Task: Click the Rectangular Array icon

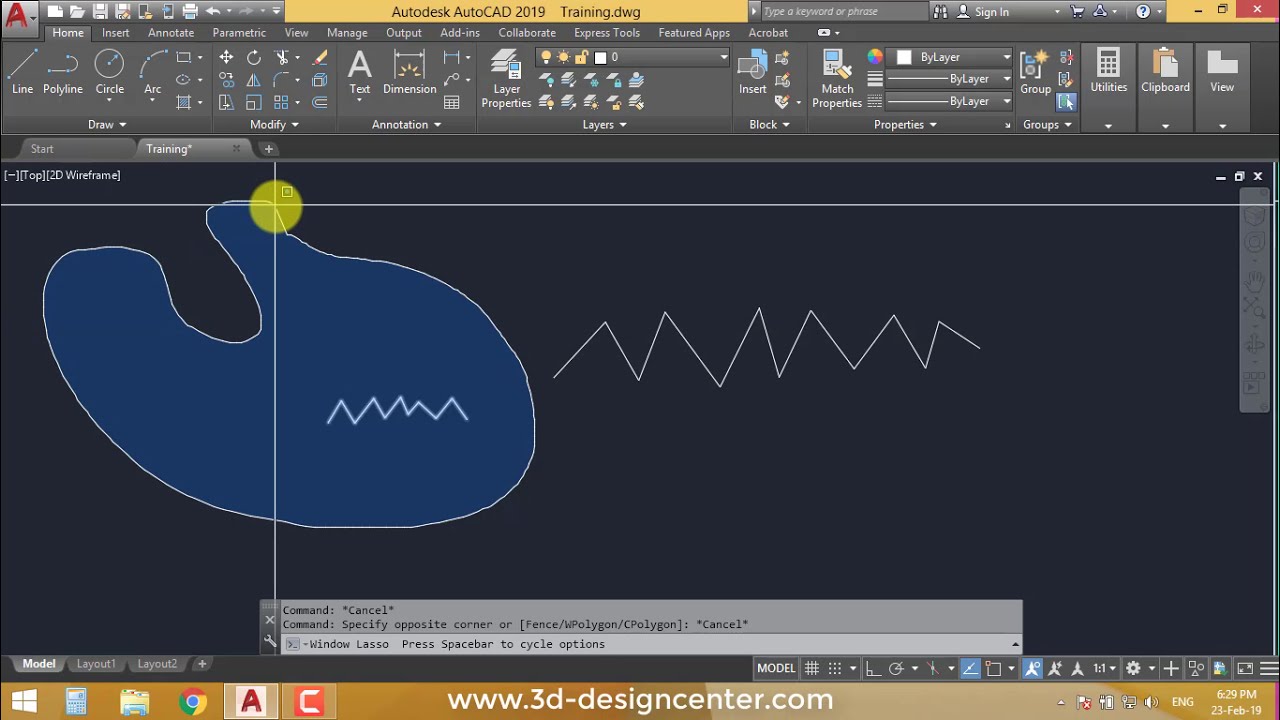Action: (x=282, y=102)
